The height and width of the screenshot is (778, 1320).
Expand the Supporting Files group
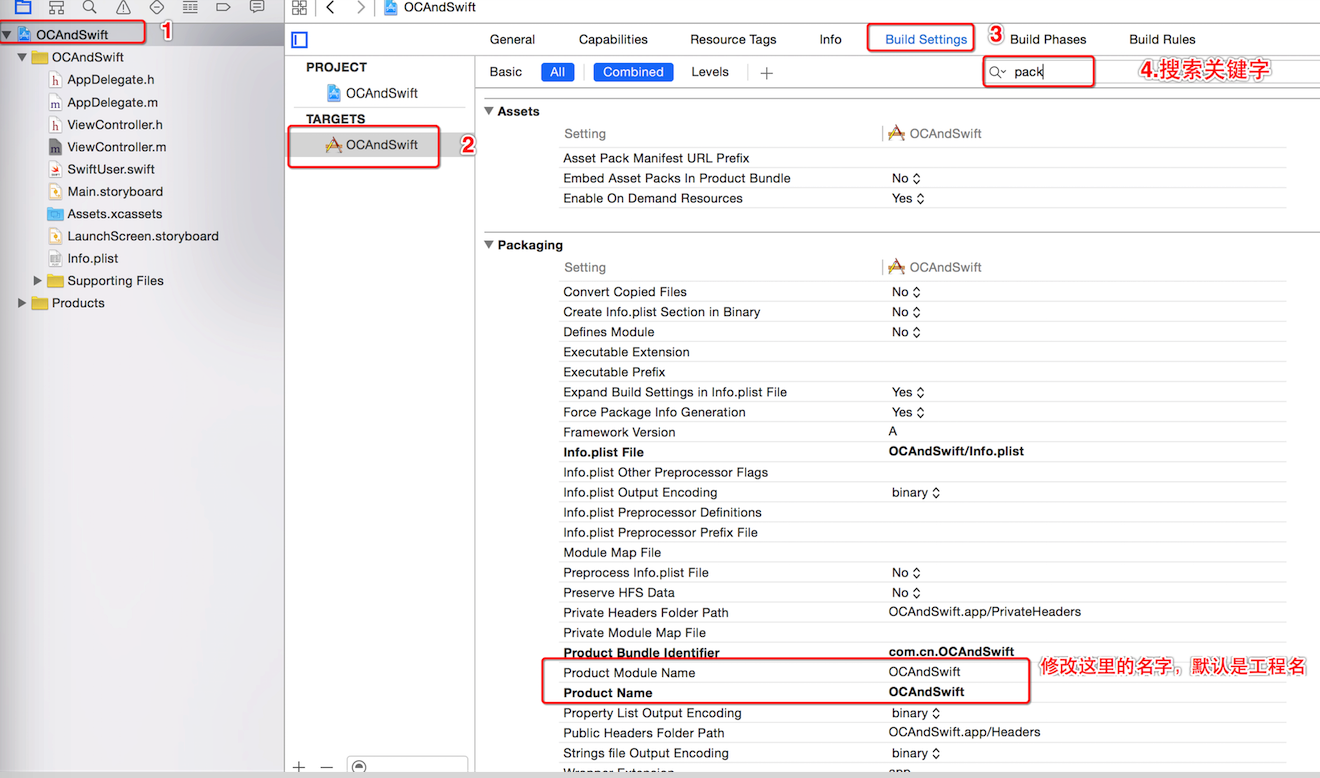click(38, 281)
